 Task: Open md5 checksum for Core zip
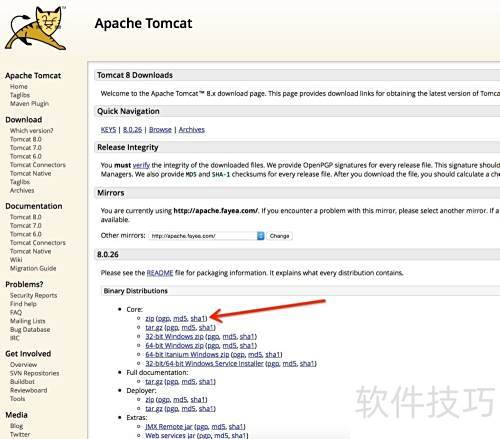coord(180,319)
